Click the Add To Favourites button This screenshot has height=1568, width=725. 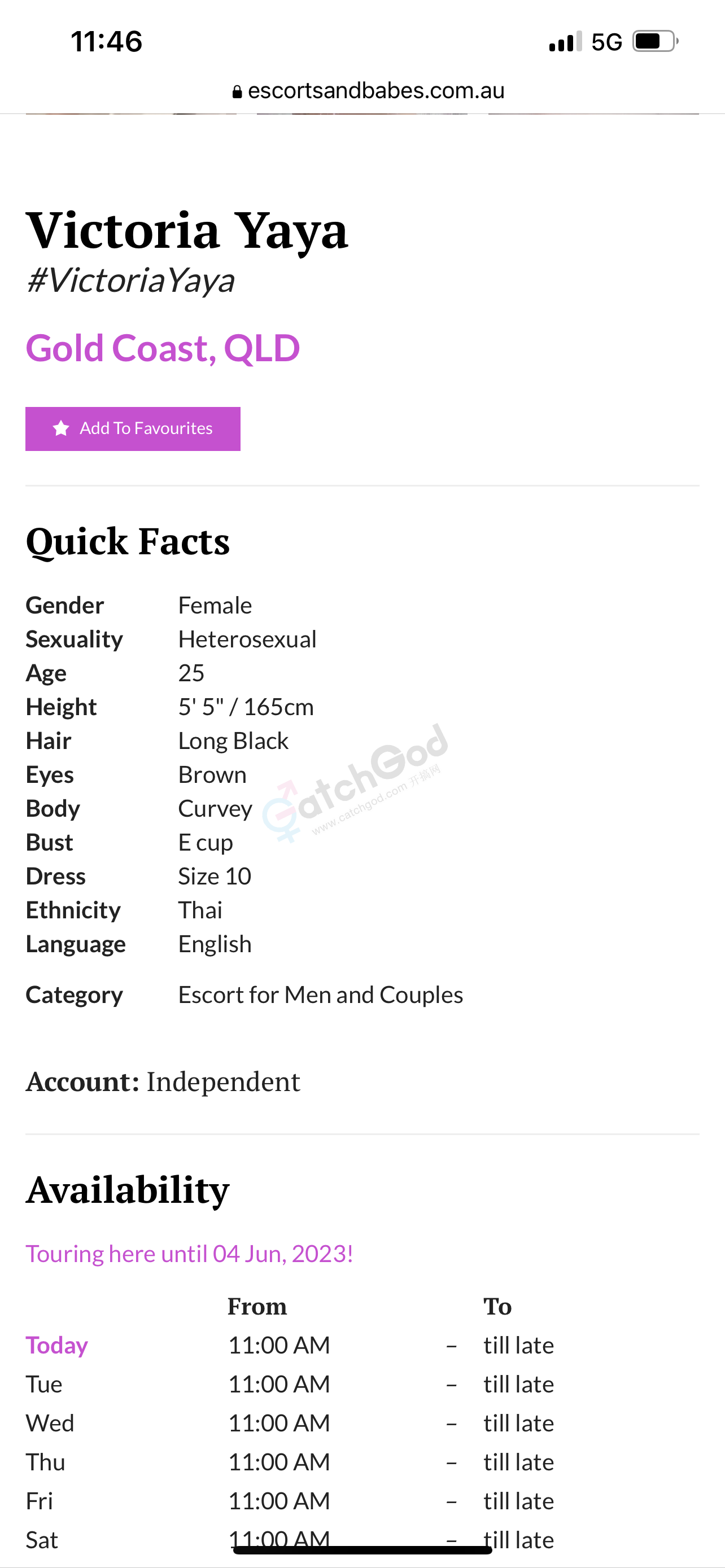[x=133, y=428]
